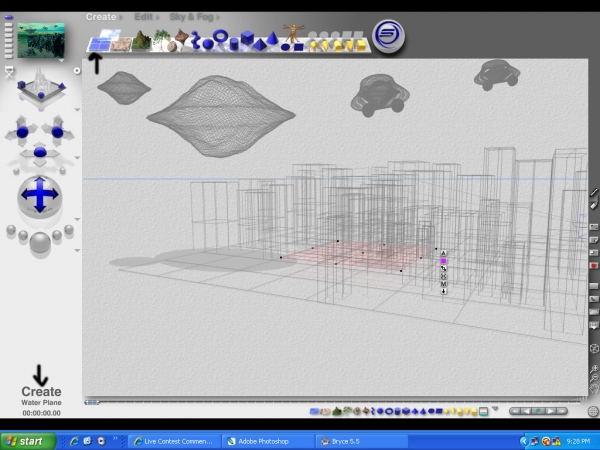Click the large Render sphere button
Screen dimensions: 600x450
(x=40, y=242)
